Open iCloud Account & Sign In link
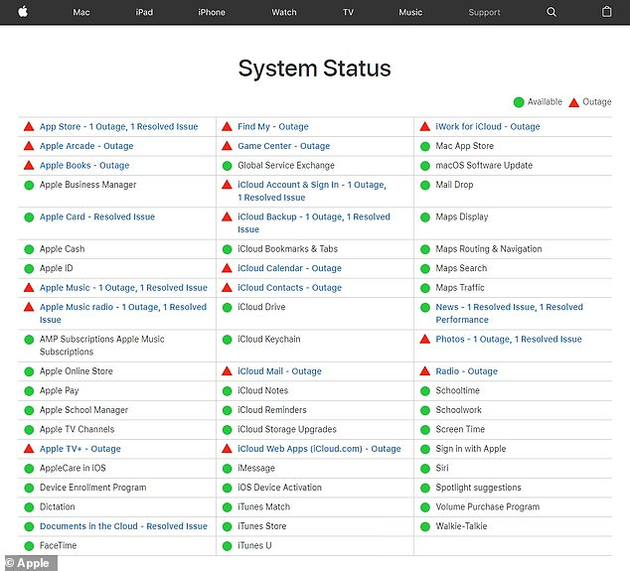The height and width of the screenshot is (571, 630). 312,191
